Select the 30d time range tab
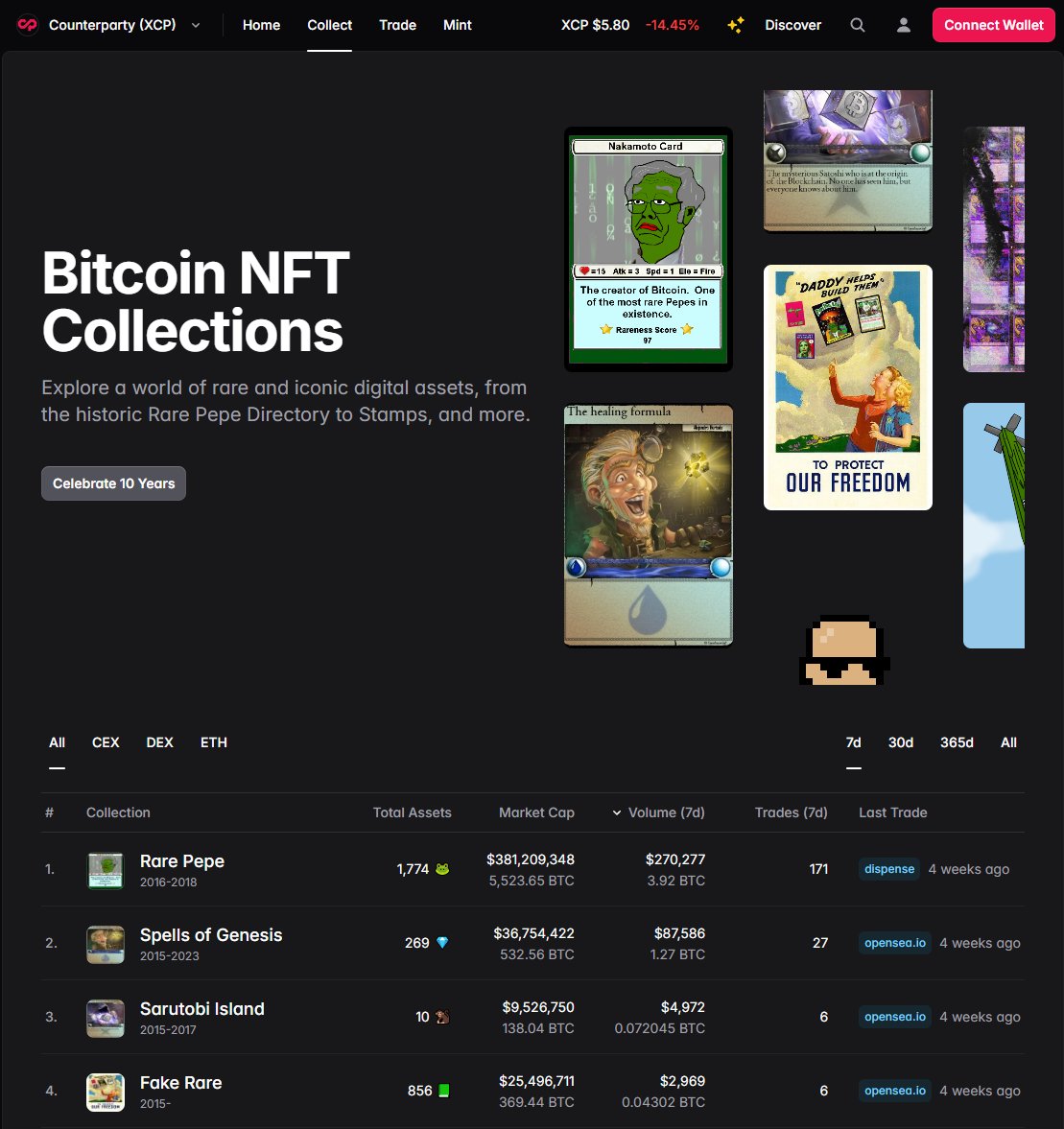 coord(901,742)
